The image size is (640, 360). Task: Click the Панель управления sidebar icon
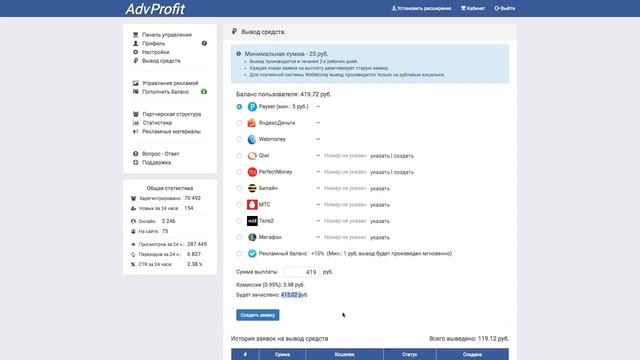click(136, 35)
